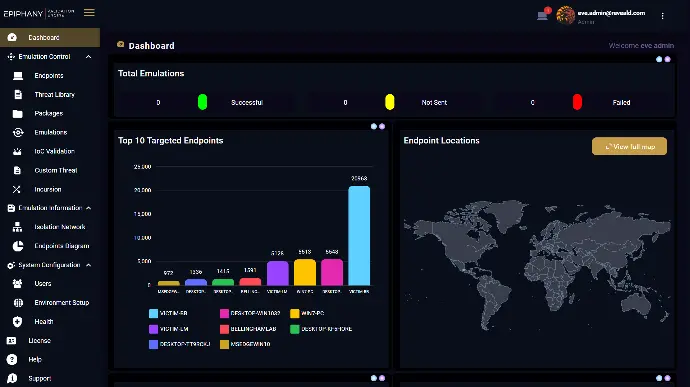
Task: Click the Welcome eve admin text
Action: coord(641,45)
